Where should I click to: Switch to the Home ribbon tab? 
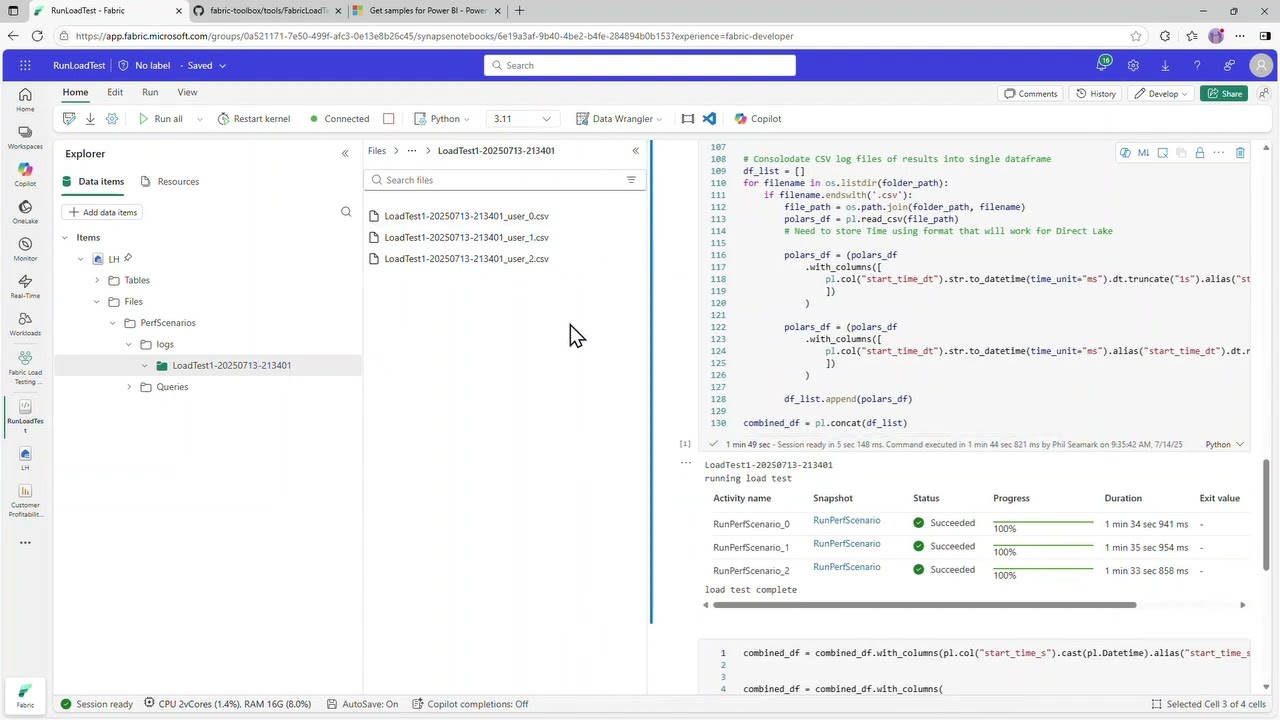click(x=75, y=92)
